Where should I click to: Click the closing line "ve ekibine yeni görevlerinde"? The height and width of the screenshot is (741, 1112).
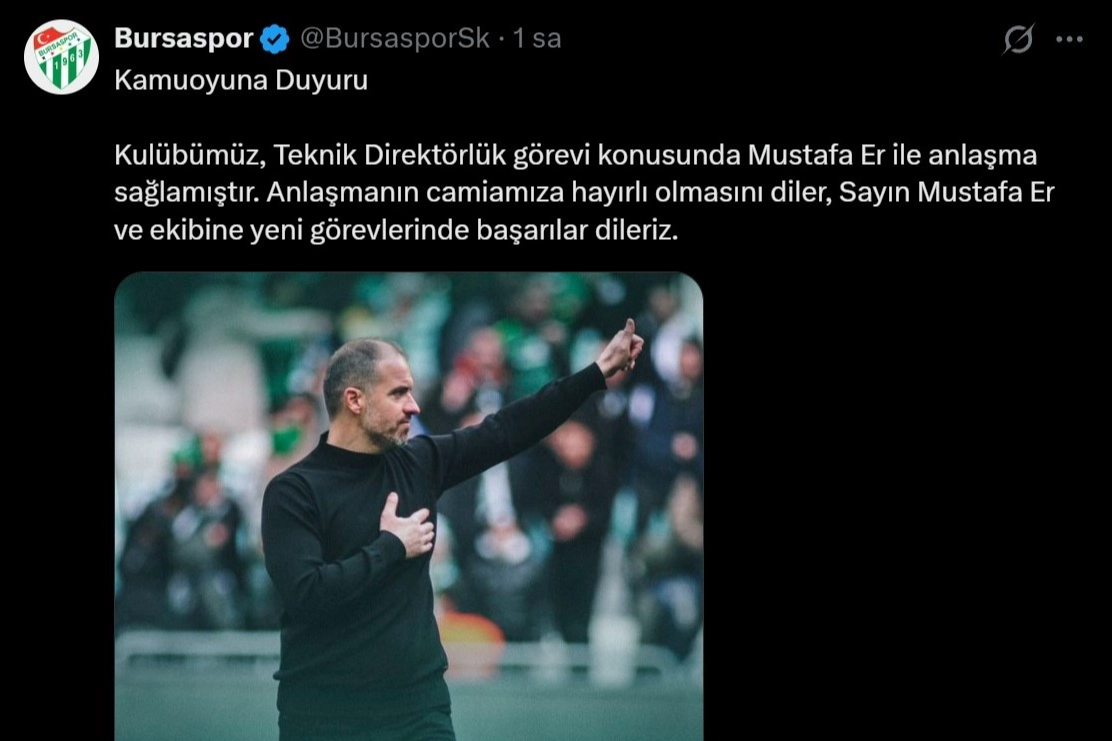[x=396, y=230]
